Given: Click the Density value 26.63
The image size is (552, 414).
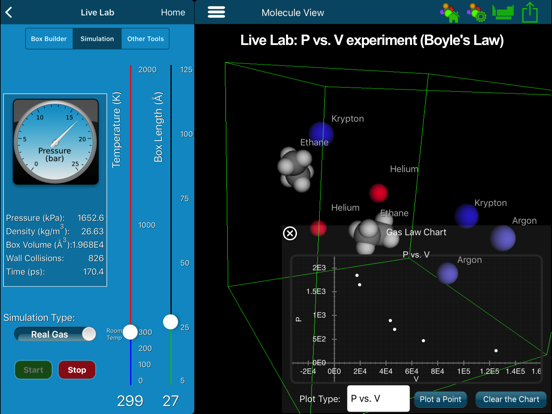Looking at the screenshot, I should 93,231.
